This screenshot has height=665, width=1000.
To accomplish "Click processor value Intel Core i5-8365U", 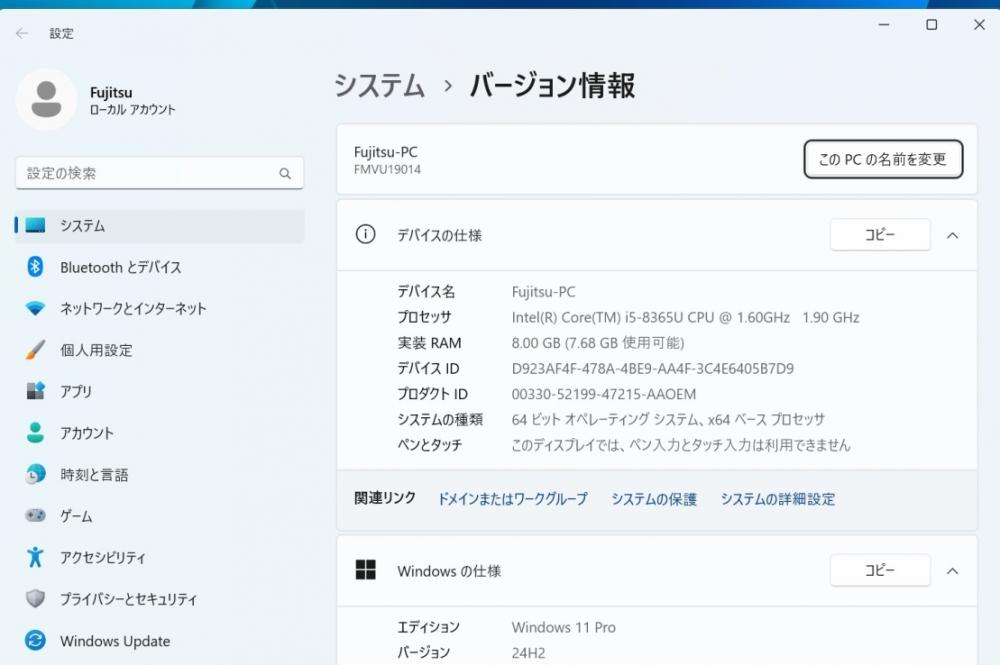I will (x=685, y=317).
